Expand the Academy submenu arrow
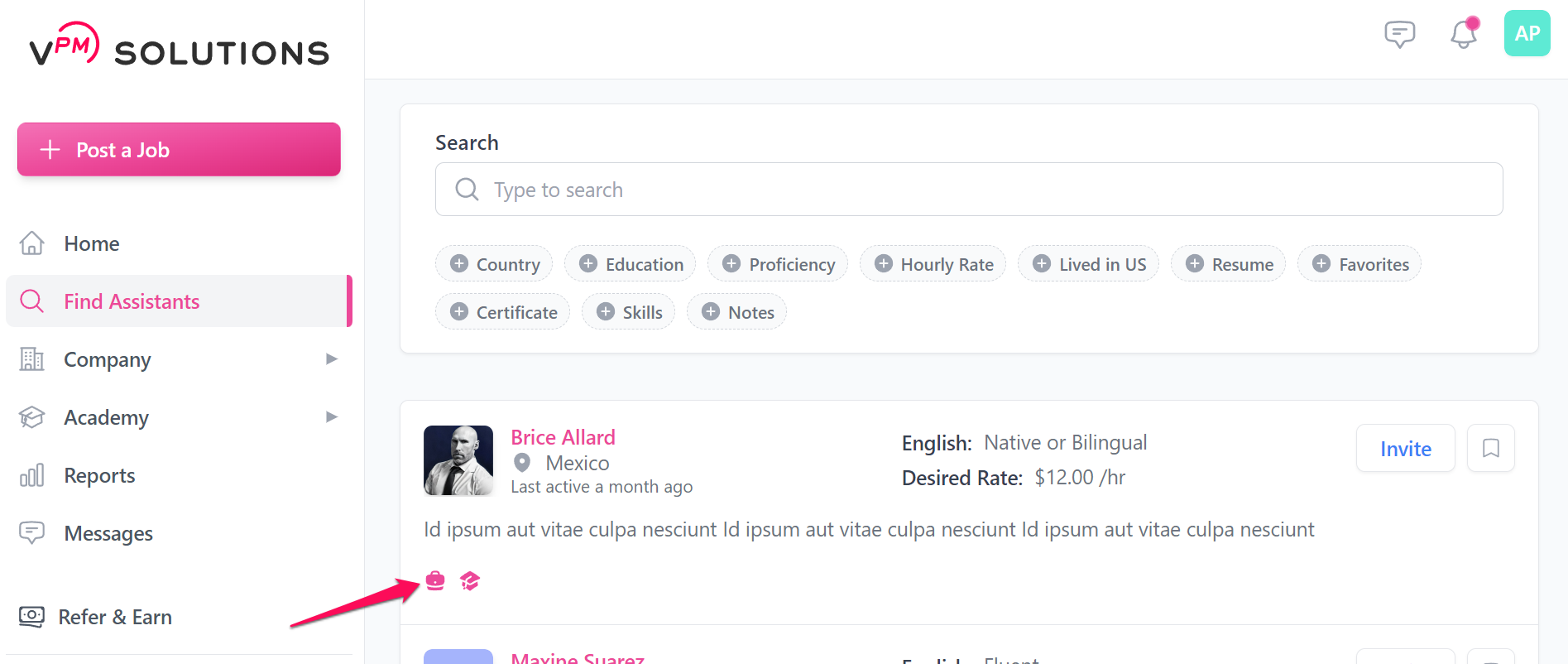 click(332, 417)
